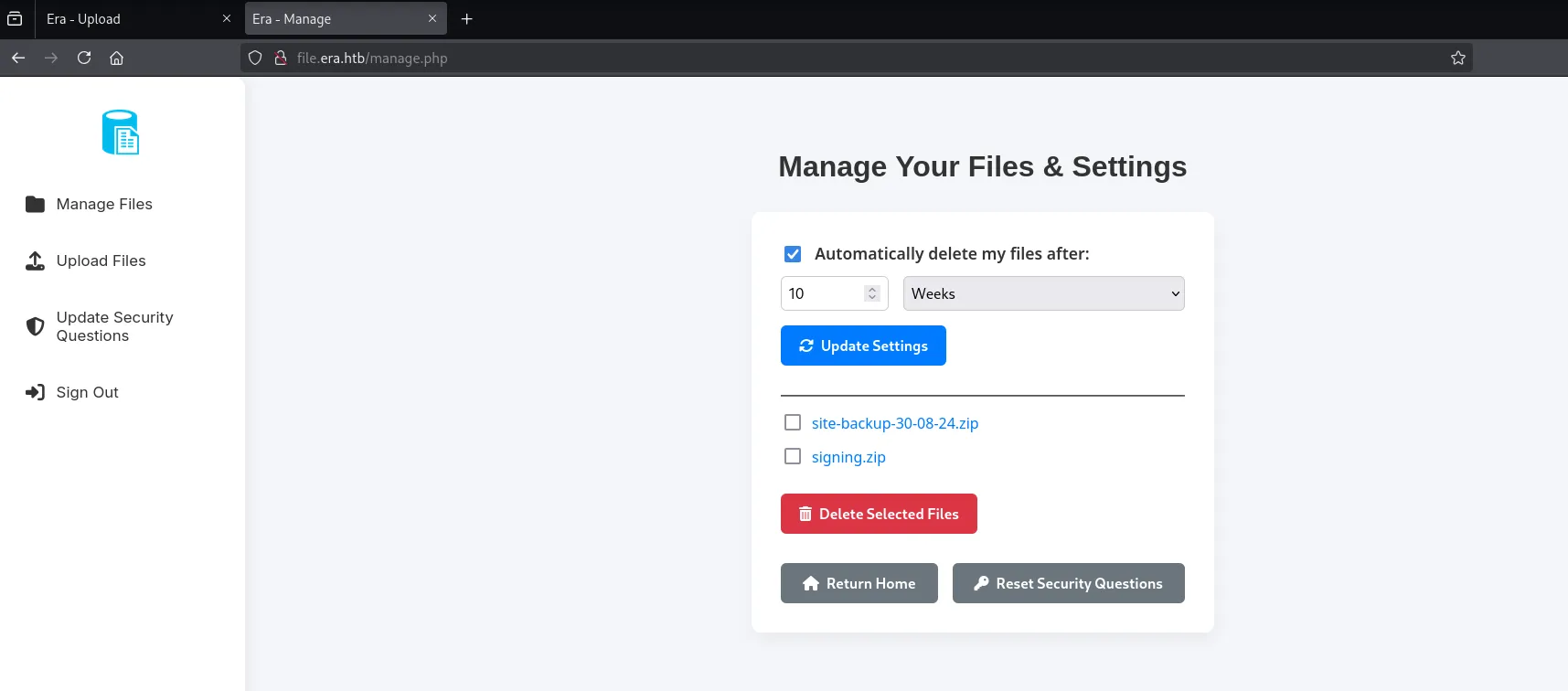This screenshot has height=691, width=1568.
Task: Click the back arrow in browser toolbar
Action: [x=18, y=58]
